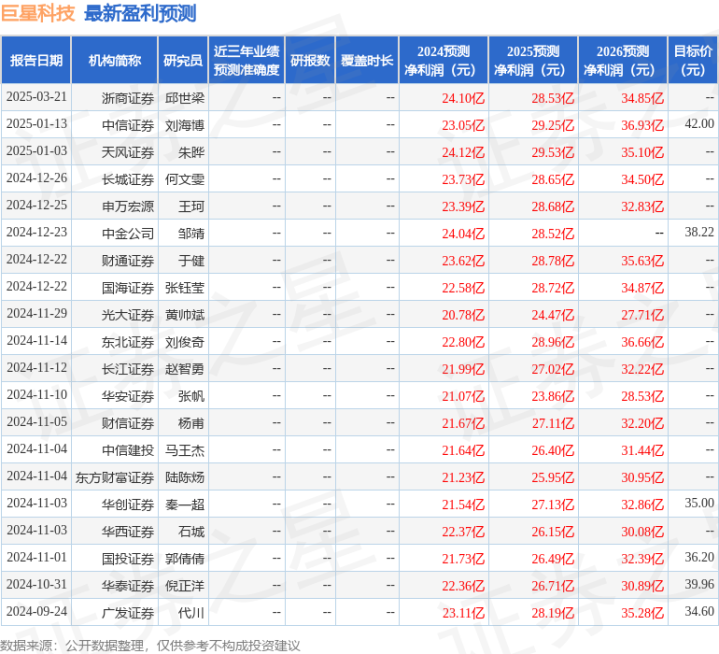Click 22.37亿 in the 华西证券 row
Screen dimensions: 719x654
[463, 531]
